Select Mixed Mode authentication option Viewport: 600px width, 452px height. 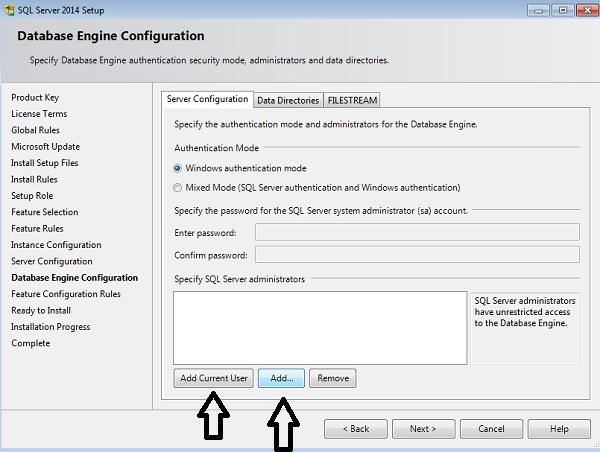point(178,187)
